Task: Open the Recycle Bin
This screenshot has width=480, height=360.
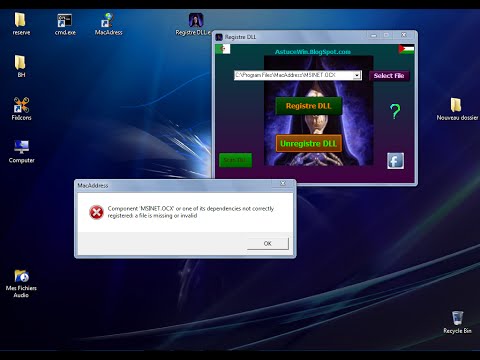Action: (x=457, y=322)
